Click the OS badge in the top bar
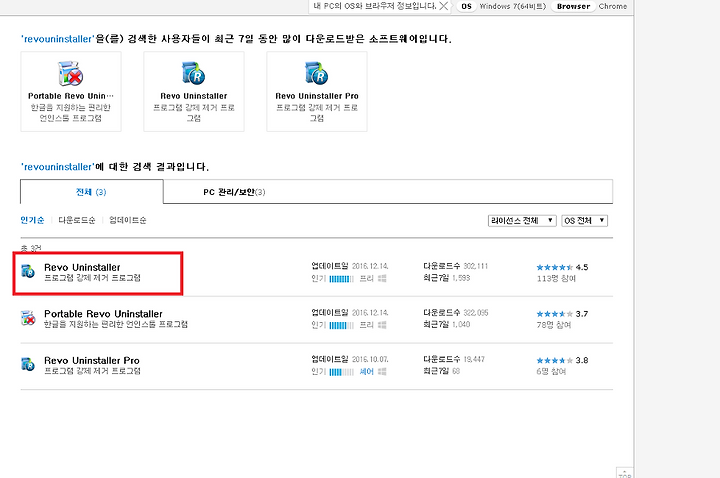Image resolution: width=720 pixels, height=478 pixels. [x=466, y=6]
